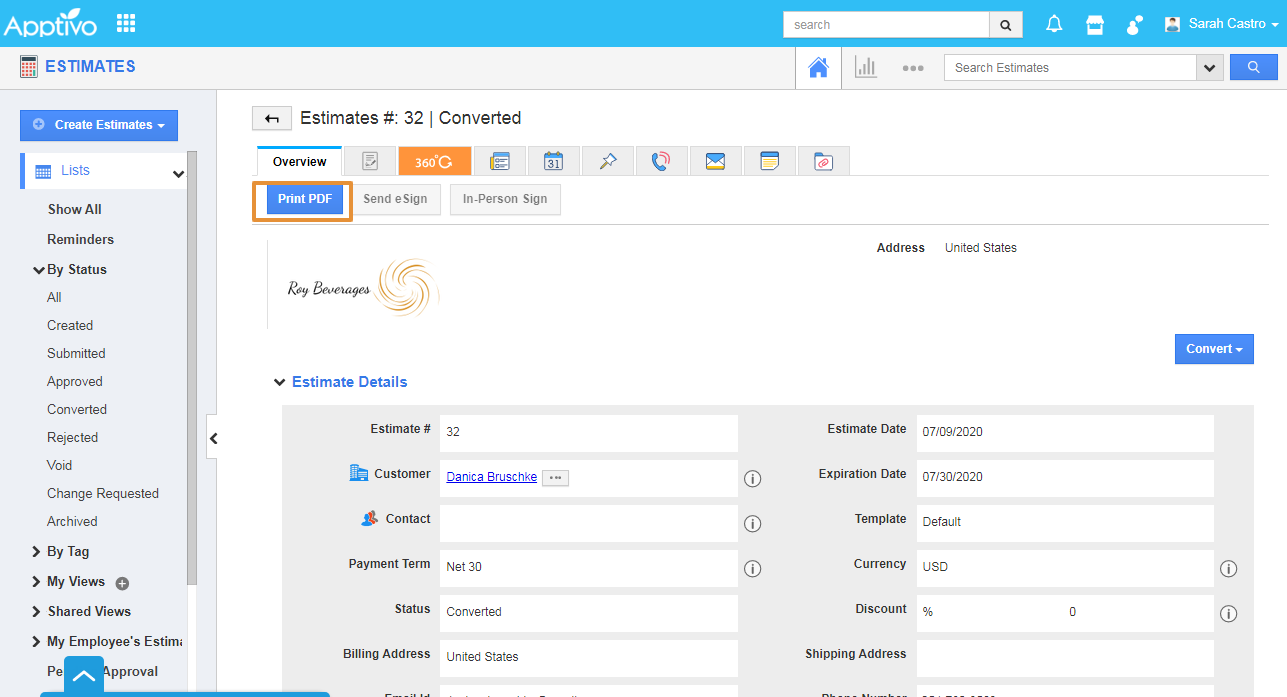
Task: Open the call logs phone tab icon
Action: tap(660, 161)
